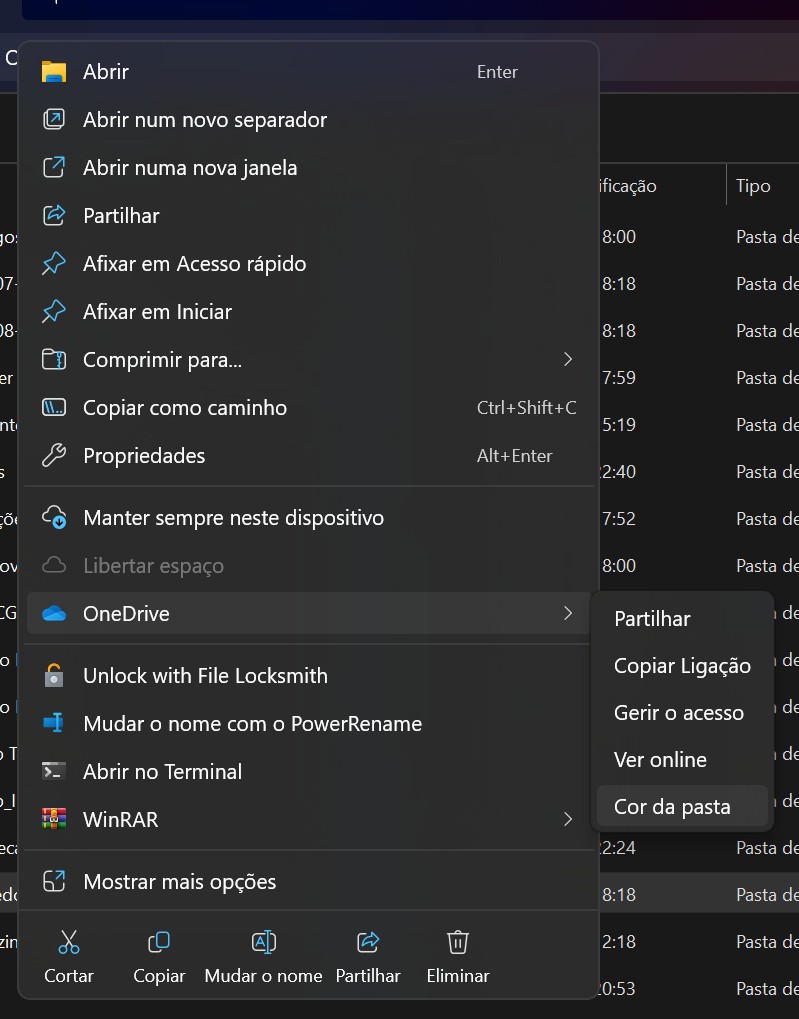The height and width of the screenshot is (1019, 799).
Task: Click the Tipo column header
Action: (x=754, y=186)
